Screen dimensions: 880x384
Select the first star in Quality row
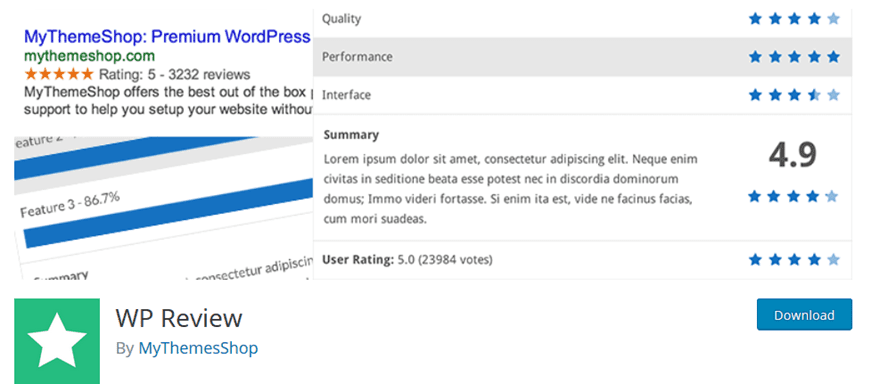pyautogui.click(x=755, y=19)
